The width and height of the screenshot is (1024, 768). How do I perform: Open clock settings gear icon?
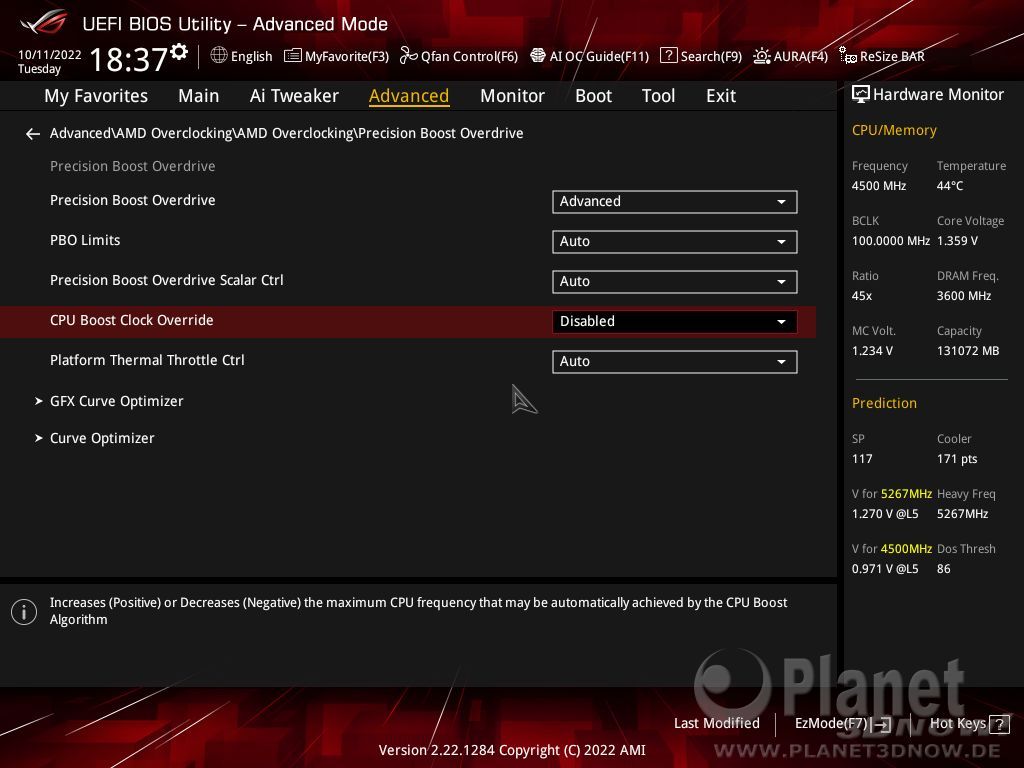(x=179, y=52)
